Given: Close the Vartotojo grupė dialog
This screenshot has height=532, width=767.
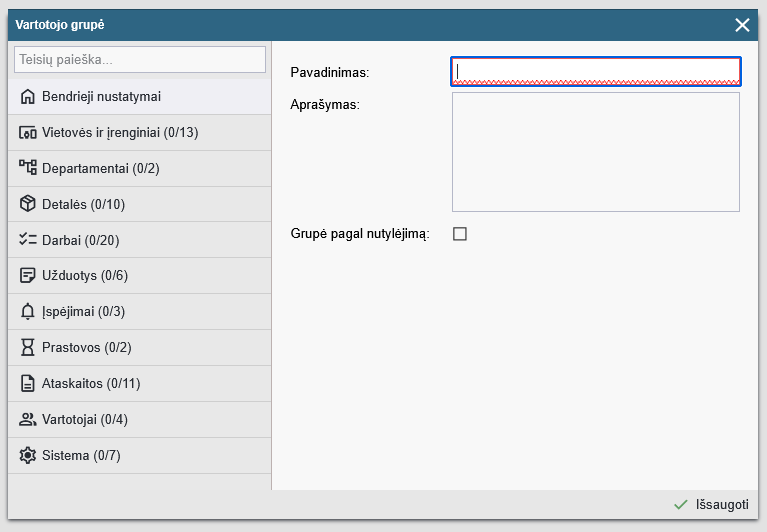Looking at the screenshot, I should tap(742, 25).
